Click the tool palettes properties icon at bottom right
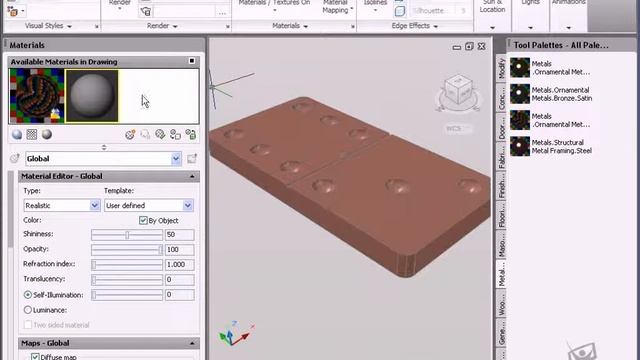 [x=582, y=351]
